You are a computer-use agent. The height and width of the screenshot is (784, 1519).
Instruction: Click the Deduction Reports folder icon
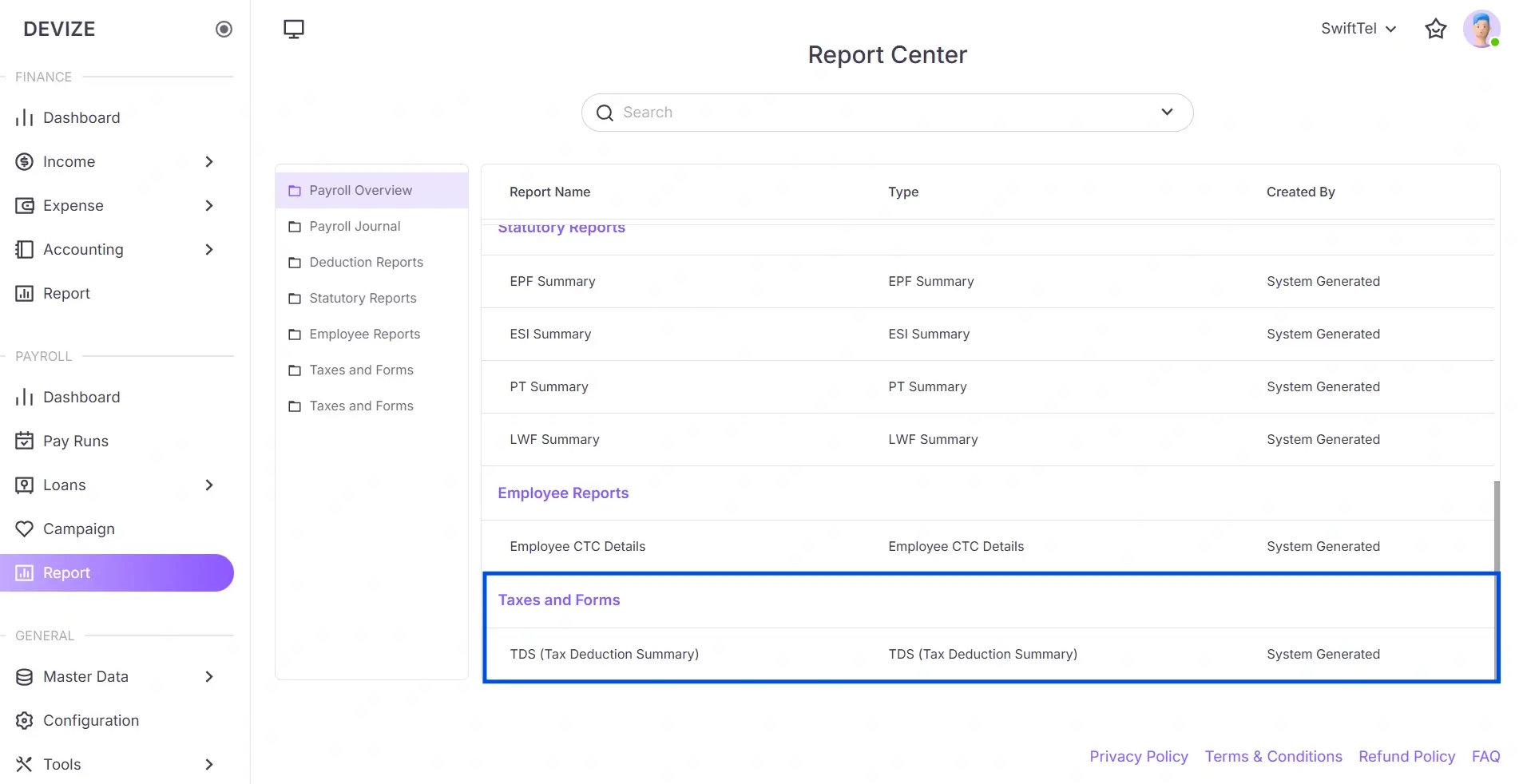[x=295, y=263]
